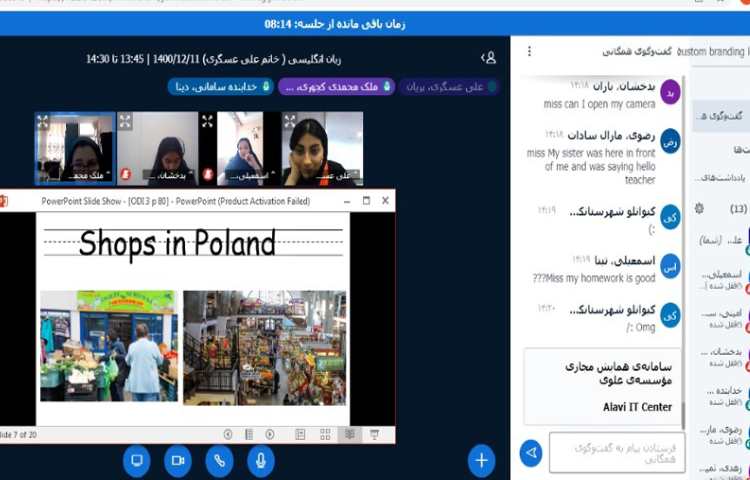Click the phone audio call button
Viewport: 750px width, 480px height.
(219, 460)
